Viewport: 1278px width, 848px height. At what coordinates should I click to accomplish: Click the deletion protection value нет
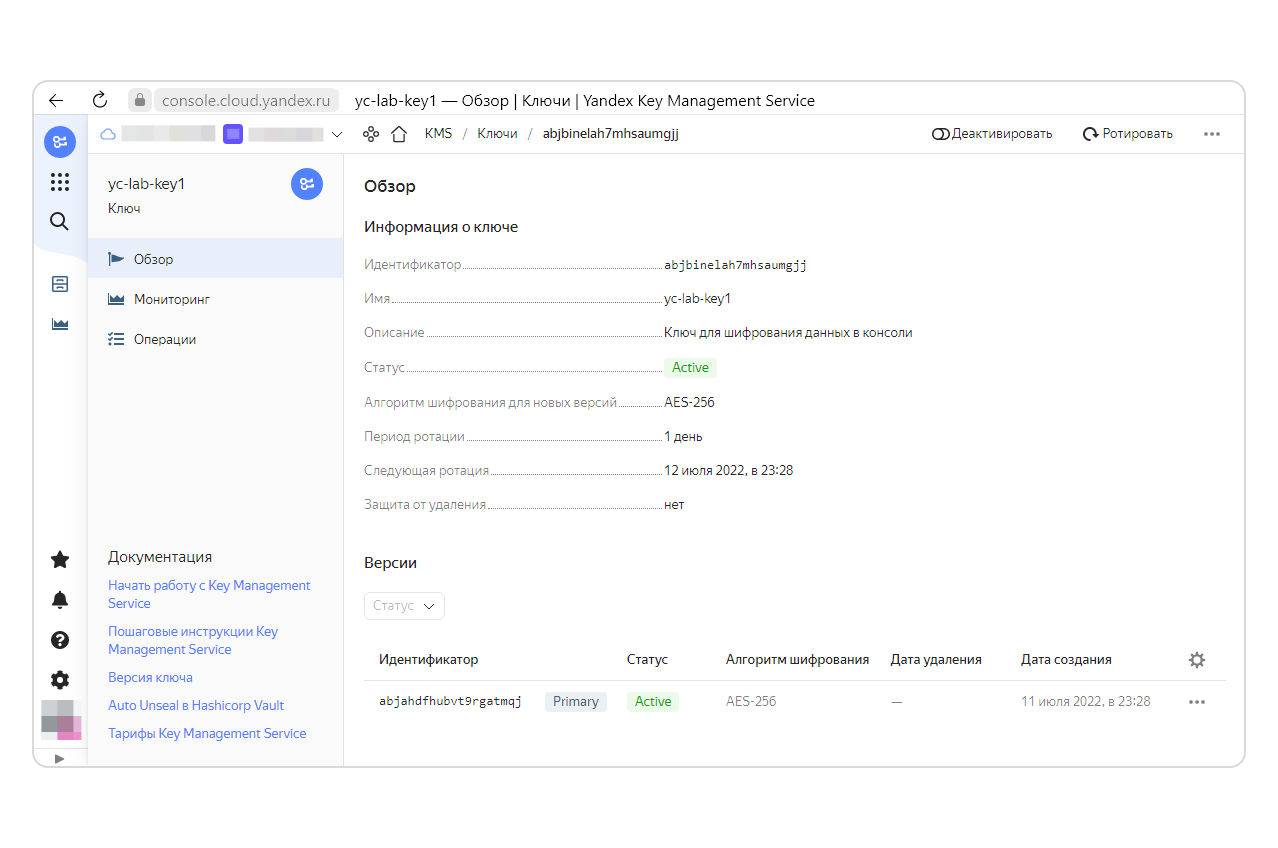point(674,505)
